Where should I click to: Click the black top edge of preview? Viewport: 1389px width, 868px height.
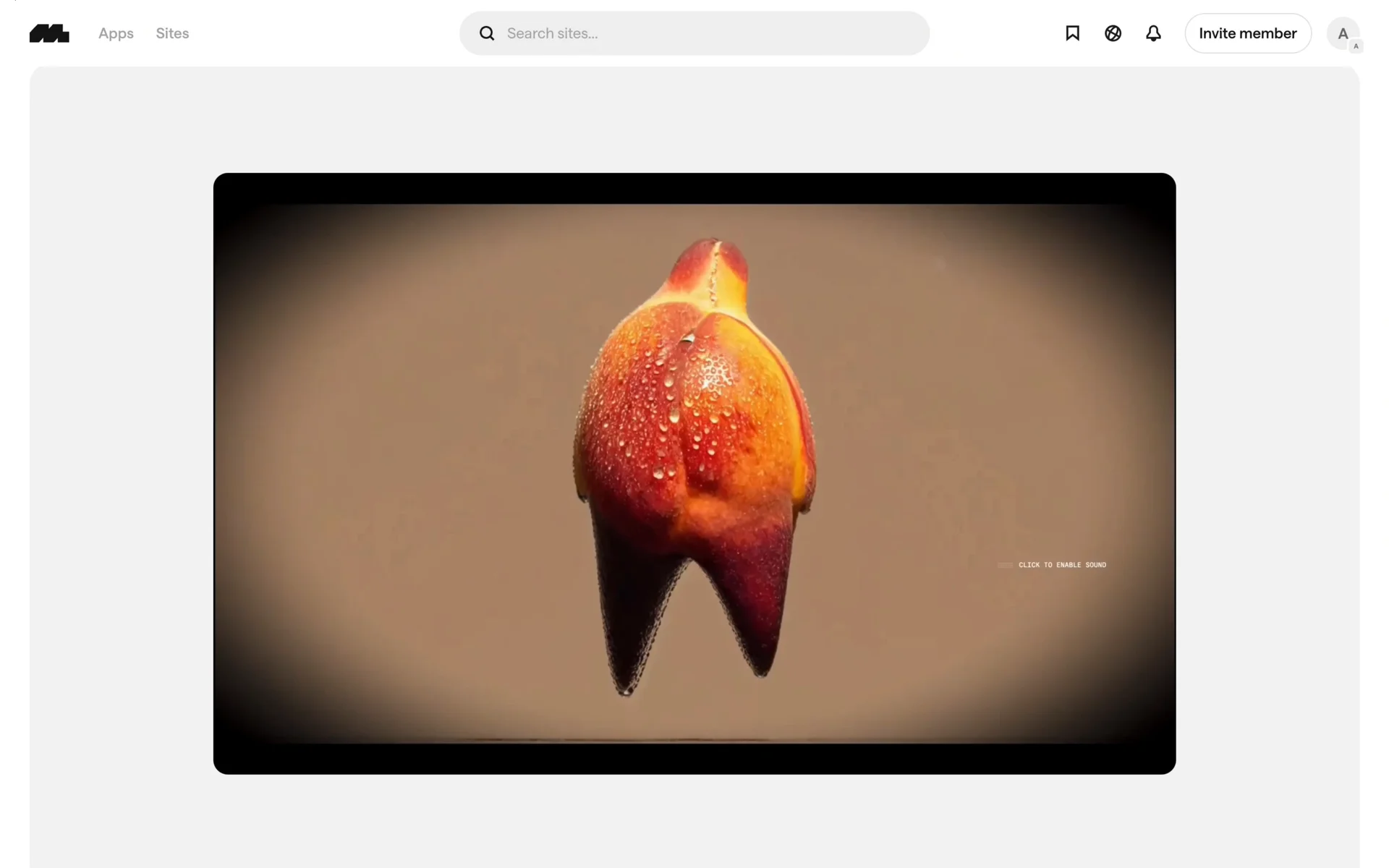pos(694,187)
